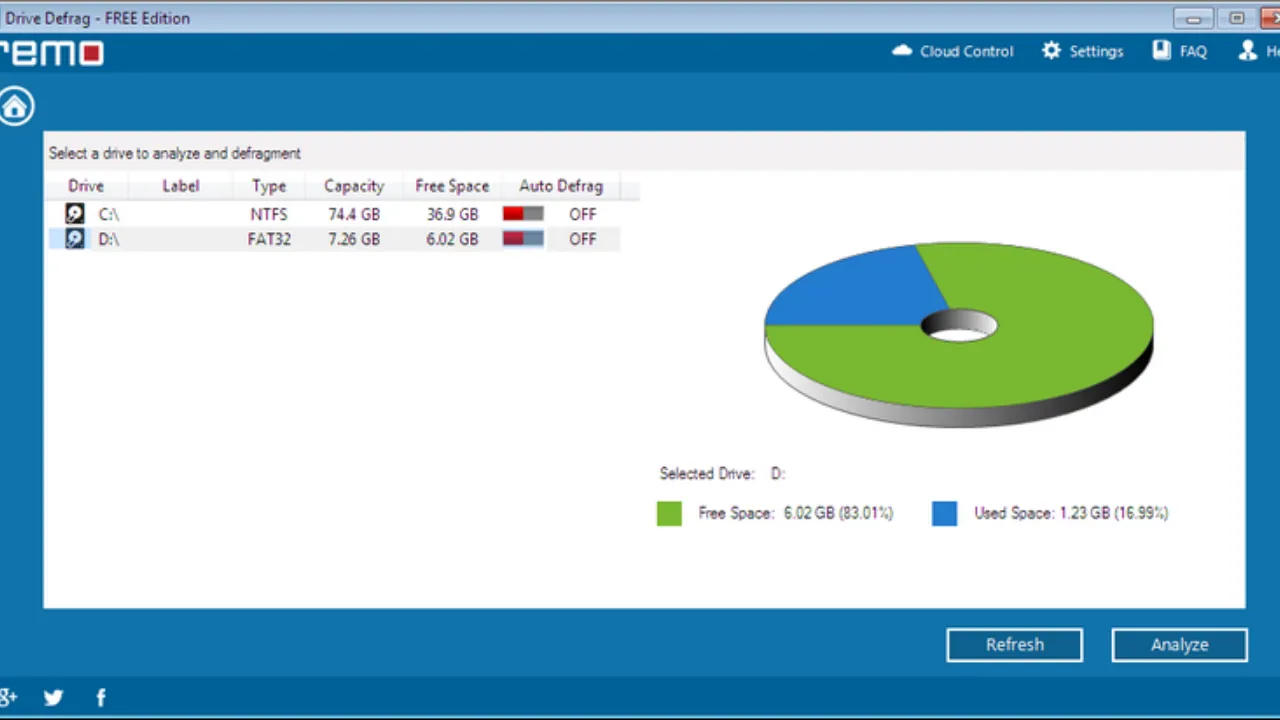This screenshot has height=720, width=1280.
Task: Click Free Space: 6.02 GB (83.01%) text
Action: click(x=795, y=513)
